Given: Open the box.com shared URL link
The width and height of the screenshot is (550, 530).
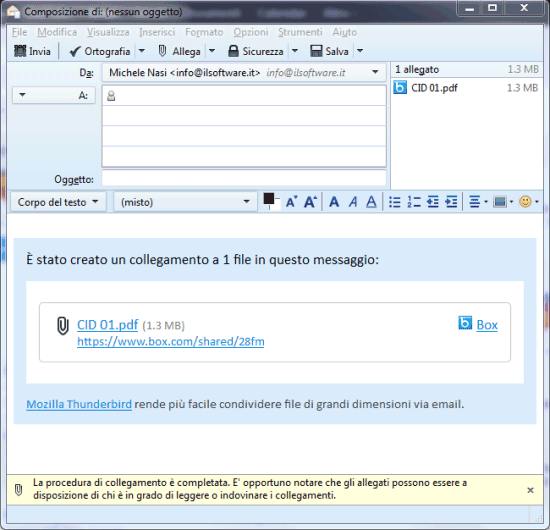Looking at the screenshot, I should tap(171, 341).
